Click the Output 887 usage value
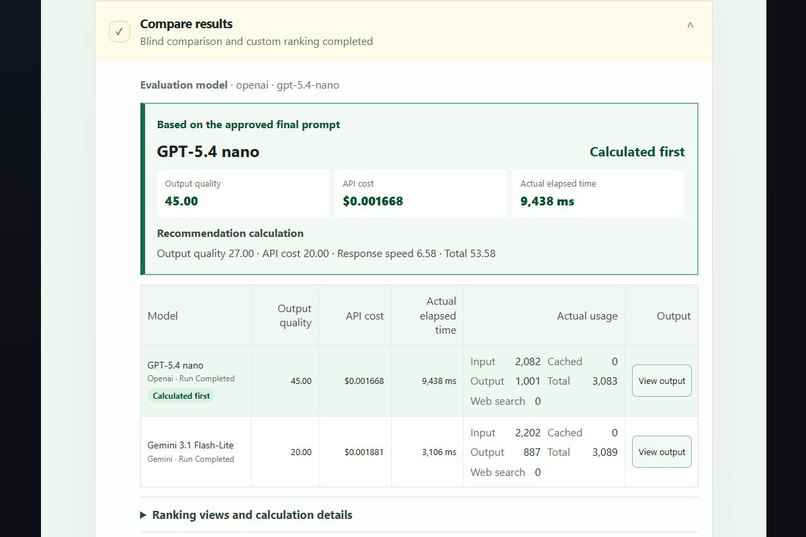 click(x=532, y=452)
